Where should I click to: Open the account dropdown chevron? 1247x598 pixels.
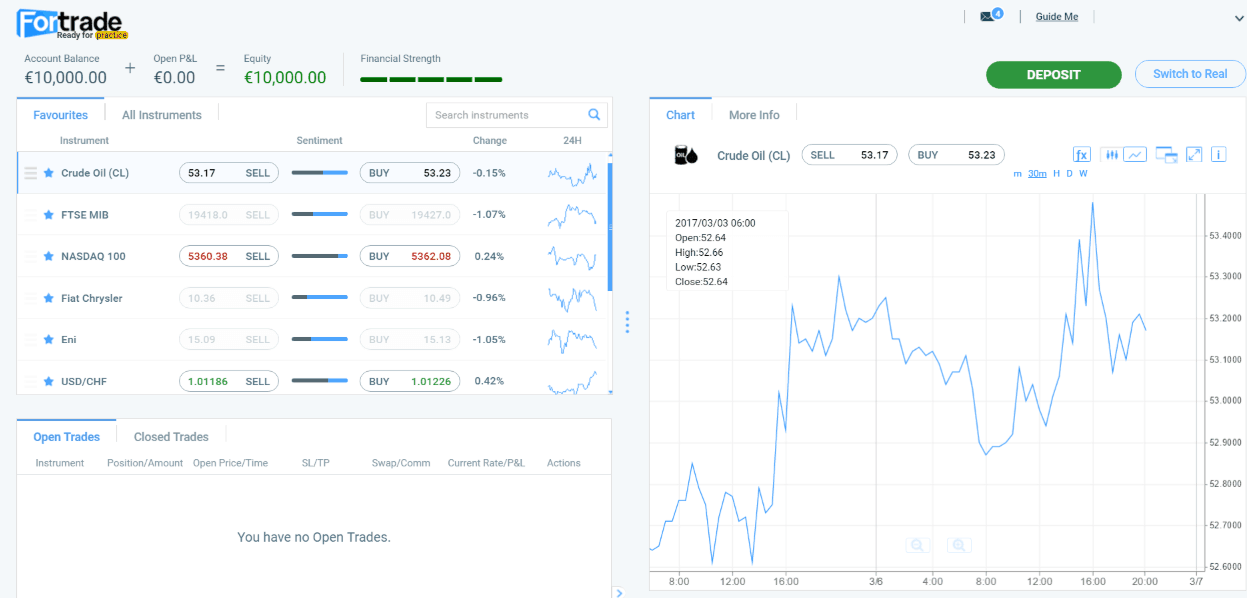click(x=1237, y=17)
